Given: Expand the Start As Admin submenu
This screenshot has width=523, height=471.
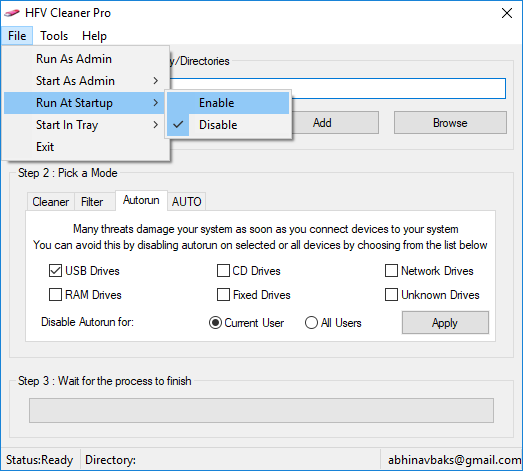Looking at the screenshot, I should [87, 81].
